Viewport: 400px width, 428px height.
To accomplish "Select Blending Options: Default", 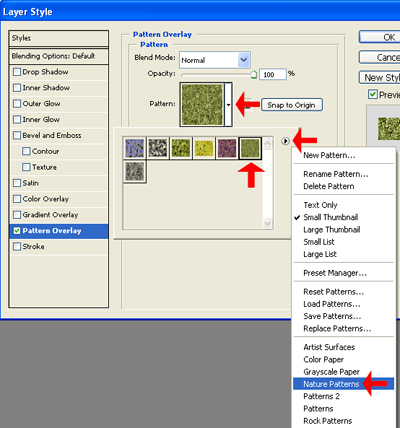I will point(59,56).
